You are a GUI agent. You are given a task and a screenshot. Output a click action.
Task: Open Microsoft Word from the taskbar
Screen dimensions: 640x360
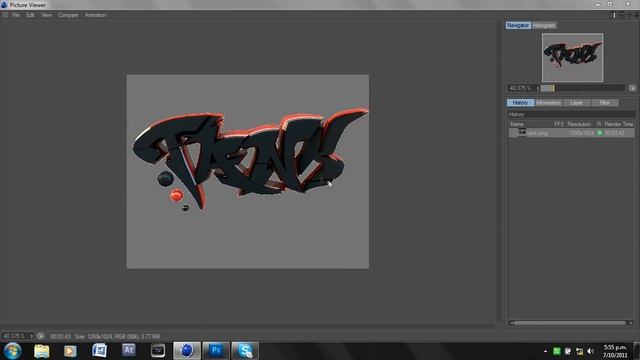point(99,351)
